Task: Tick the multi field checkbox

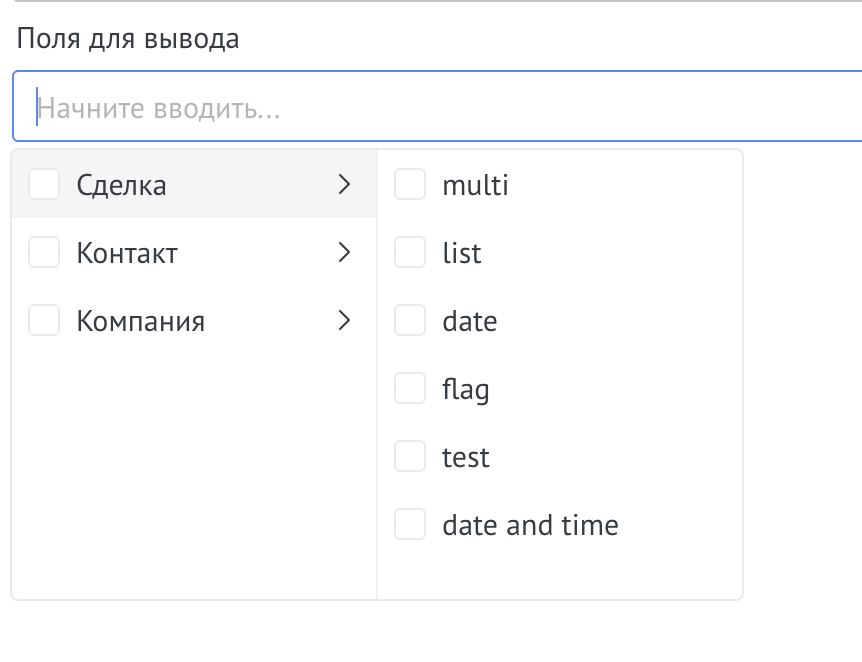Action: [x=410, y=184]
